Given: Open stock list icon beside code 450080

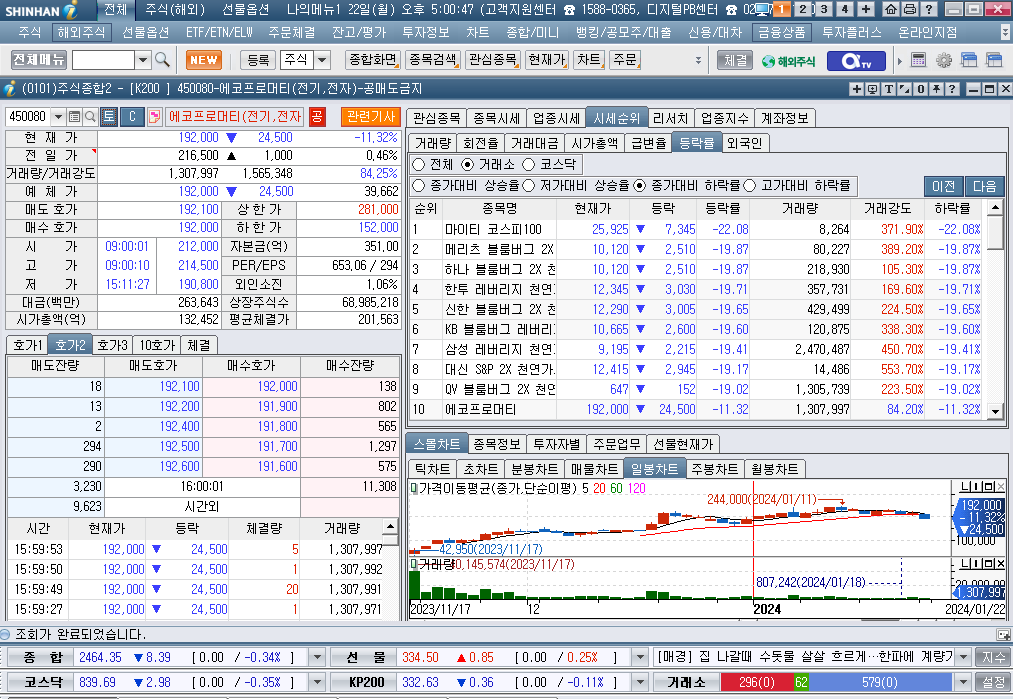Looking at the screenshot, I should [x=74, y=116].
